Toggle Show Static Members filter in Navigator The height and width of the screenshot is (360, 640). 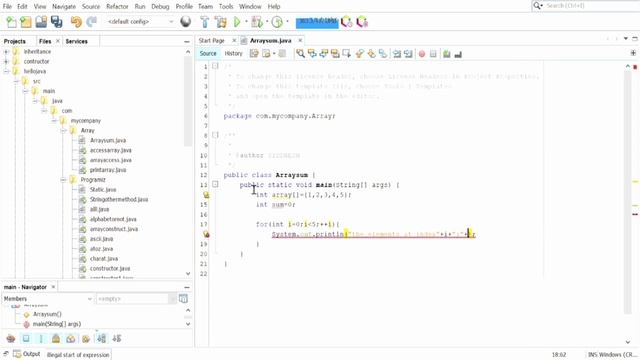pyautogui.click(x=41, y=338)
